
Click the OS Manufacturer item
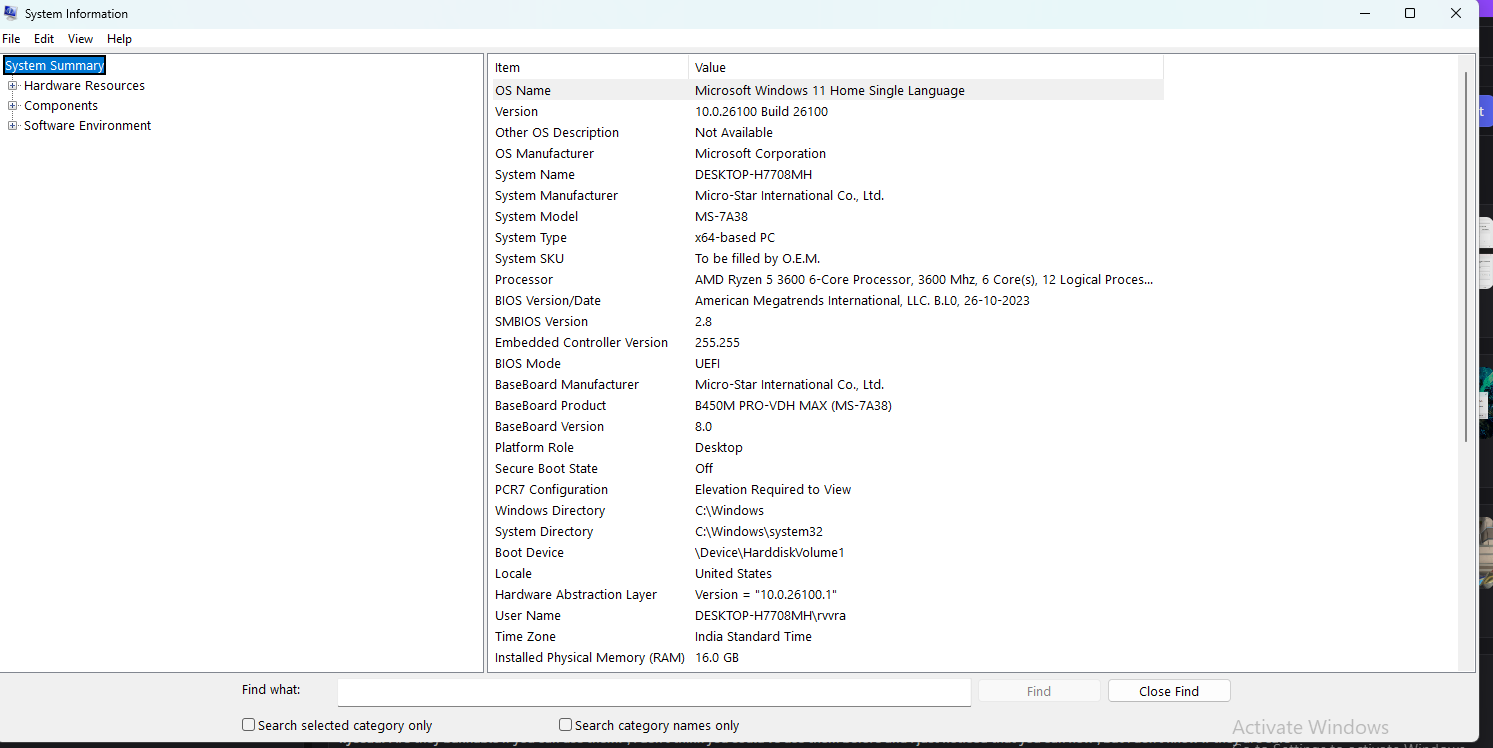pyautogui.click(x=544, y=154)
